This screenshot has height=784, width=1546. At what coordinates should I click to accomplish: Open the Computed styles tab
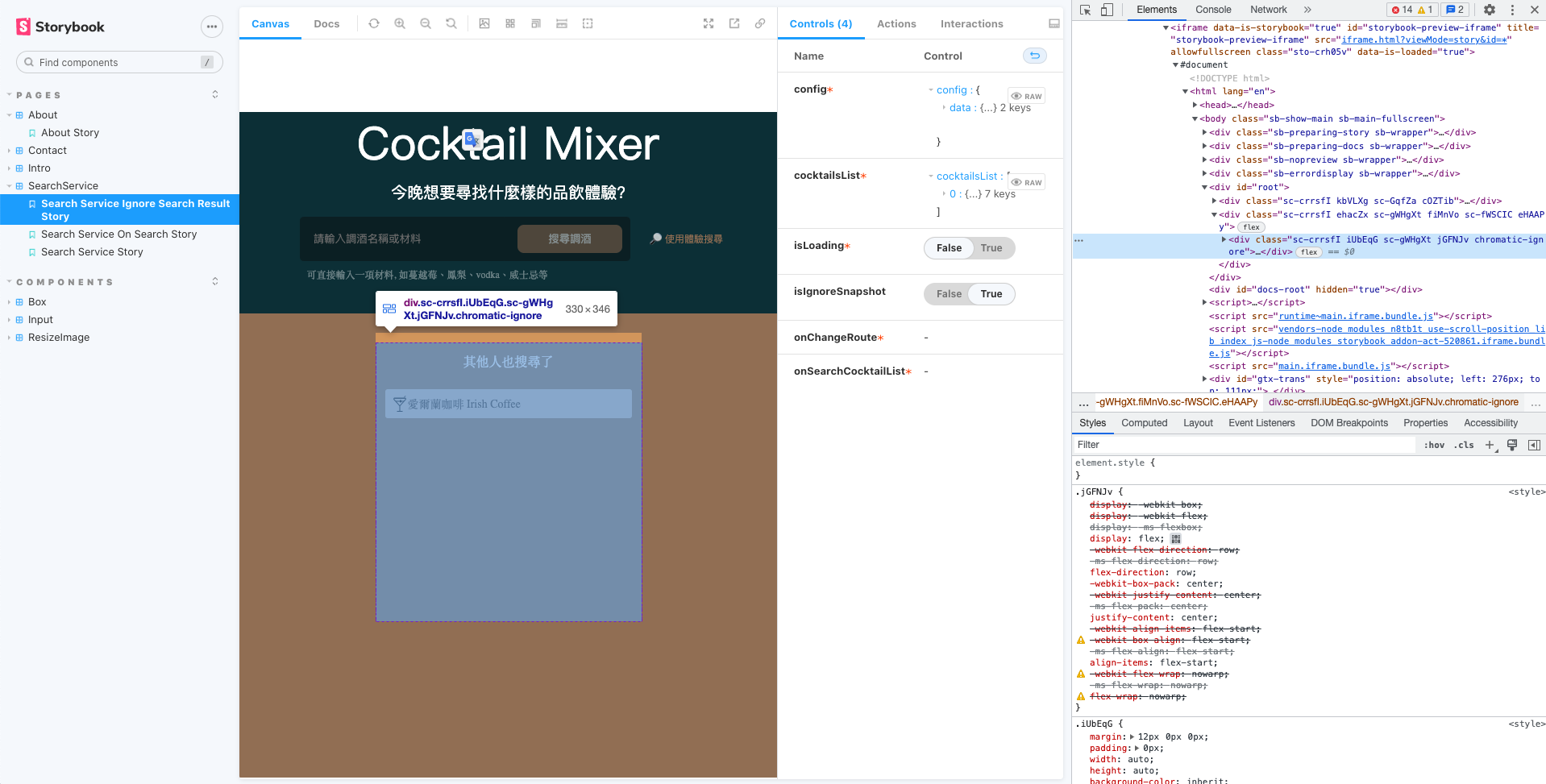pyautogui.click(x=1144, y=423)
